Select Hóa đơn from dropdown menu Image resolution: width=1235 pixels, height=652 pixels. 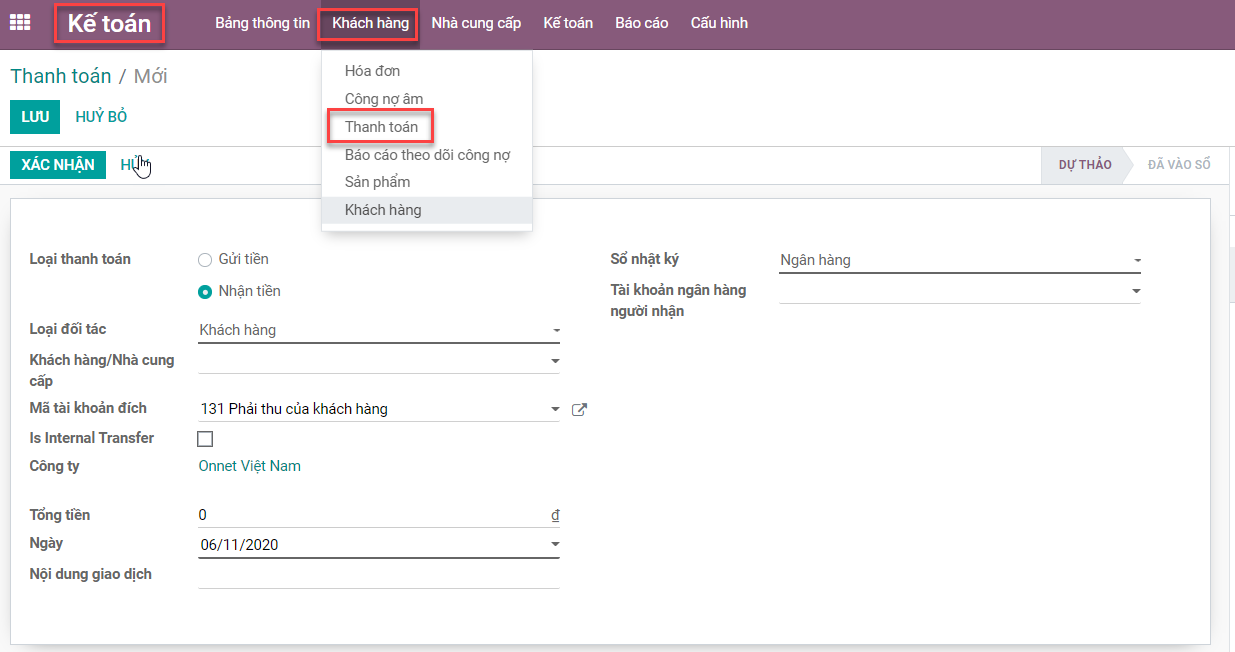coord(372,71)
